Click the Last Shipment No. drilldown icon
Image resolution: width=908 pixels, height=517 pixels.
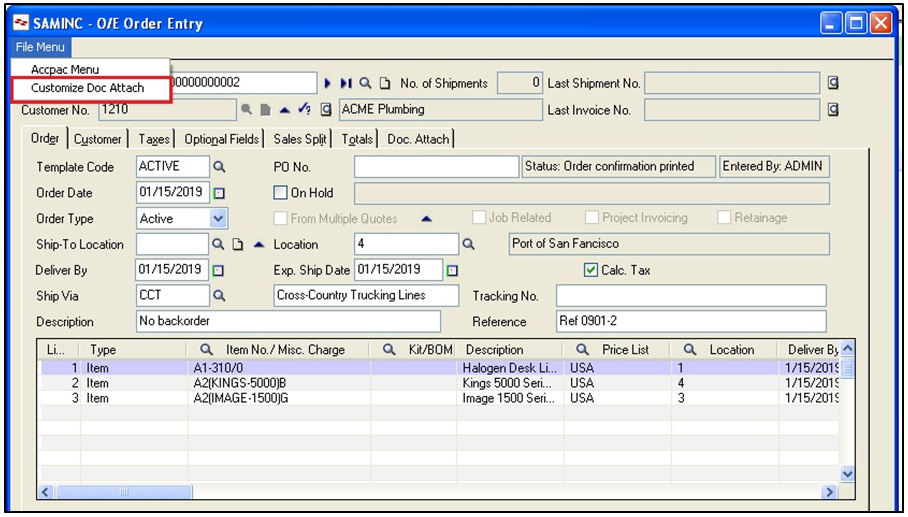(x=833, y=83)
